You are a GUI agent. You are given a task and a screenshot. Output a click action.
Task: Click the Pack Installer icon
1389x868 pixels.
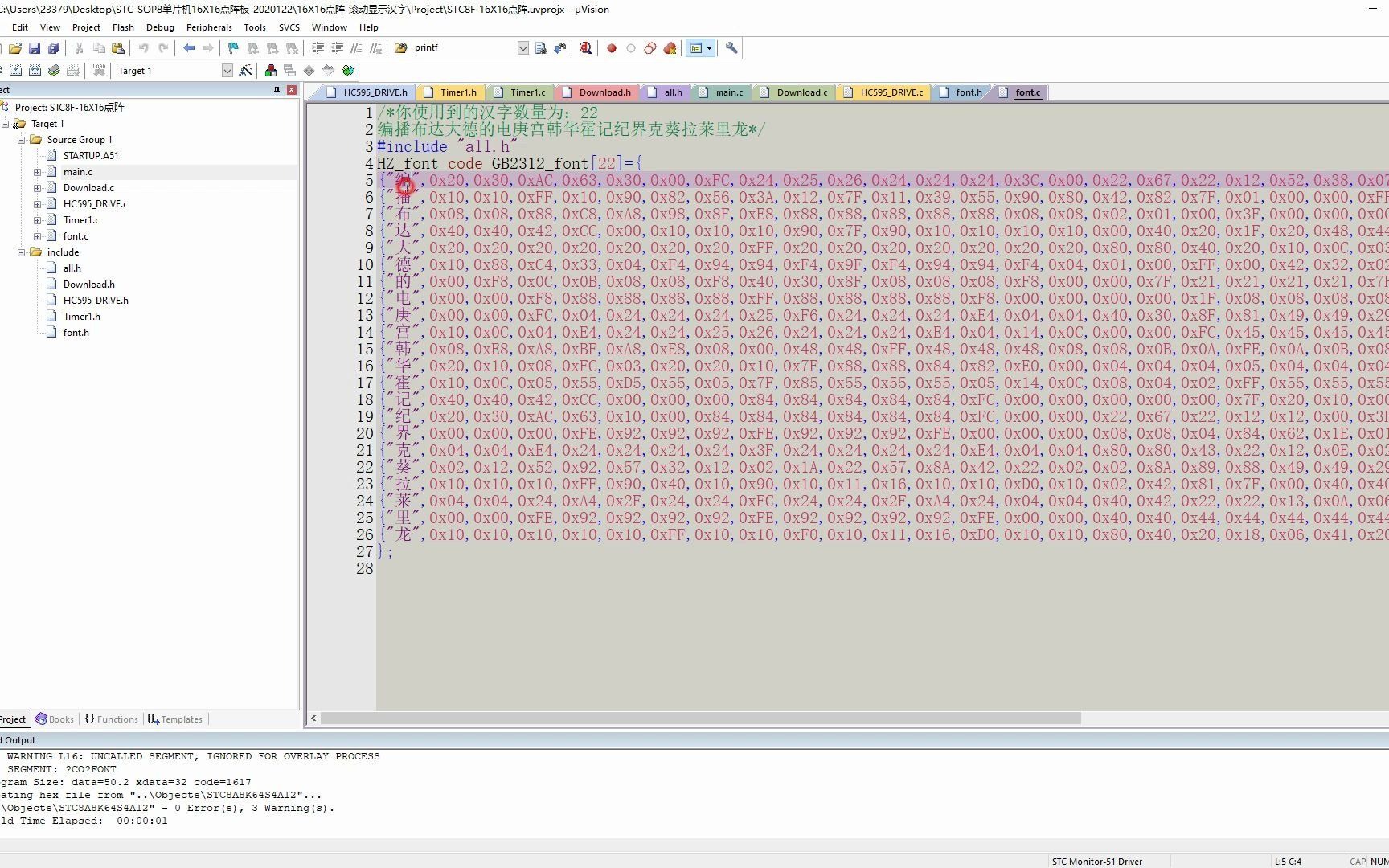[348, 71]
